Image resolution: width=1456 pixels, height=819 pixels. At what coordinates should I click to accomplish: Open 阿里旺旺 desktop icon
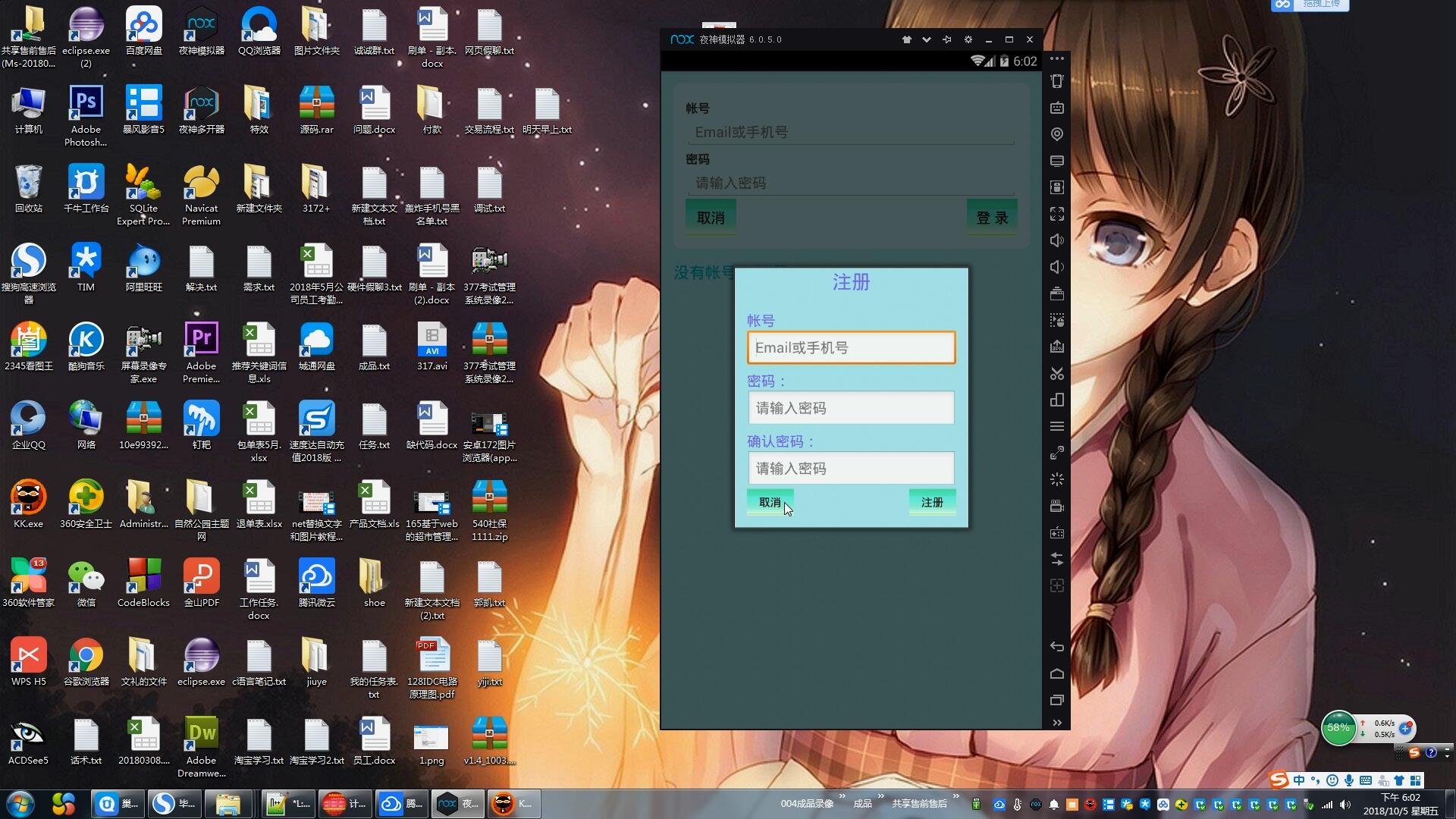pyautogui.click(x=143, y=267)
